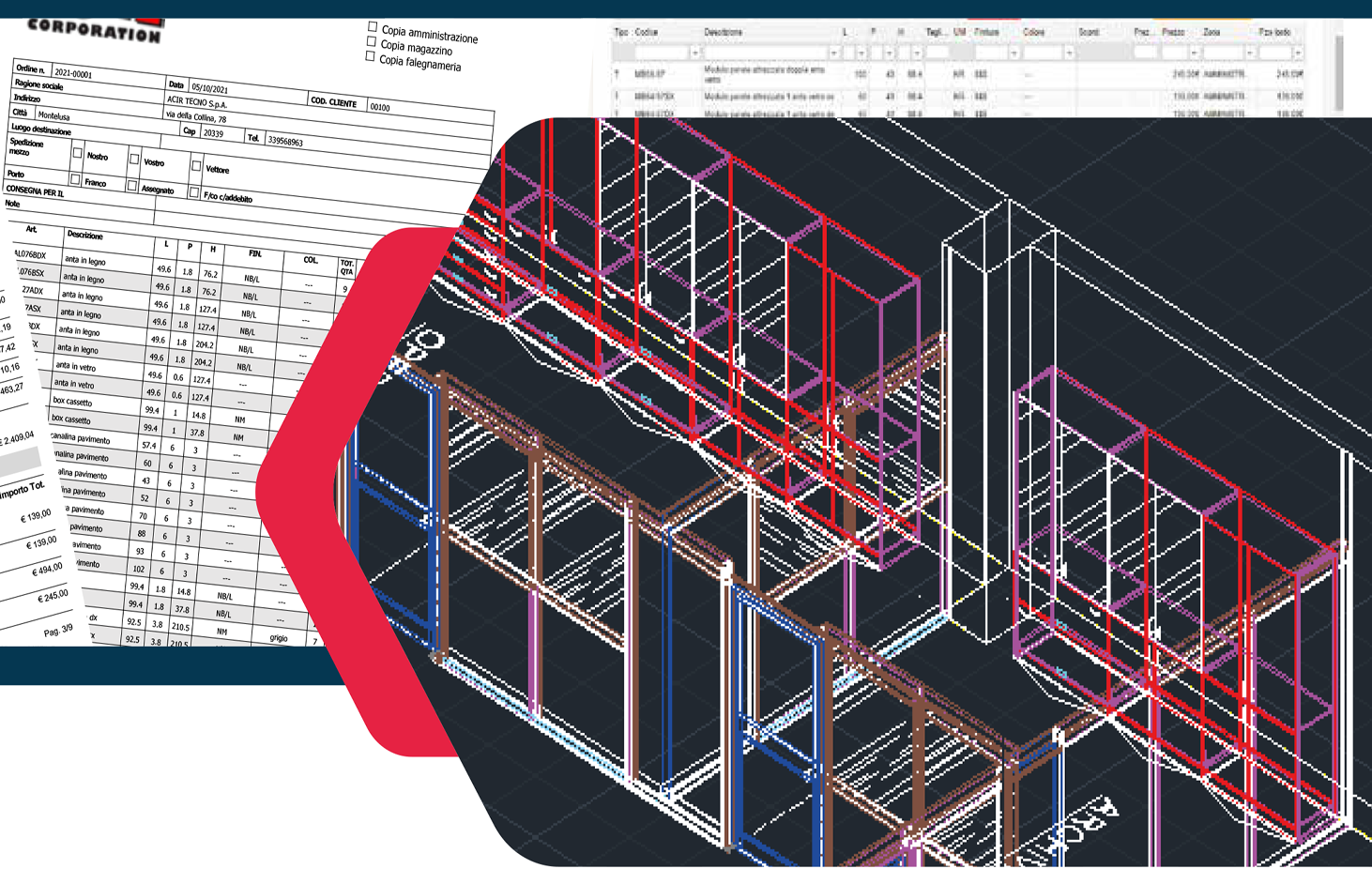Open the L column filter dropdown
The image size is (1372, 884).
click(x=861, y=53)
